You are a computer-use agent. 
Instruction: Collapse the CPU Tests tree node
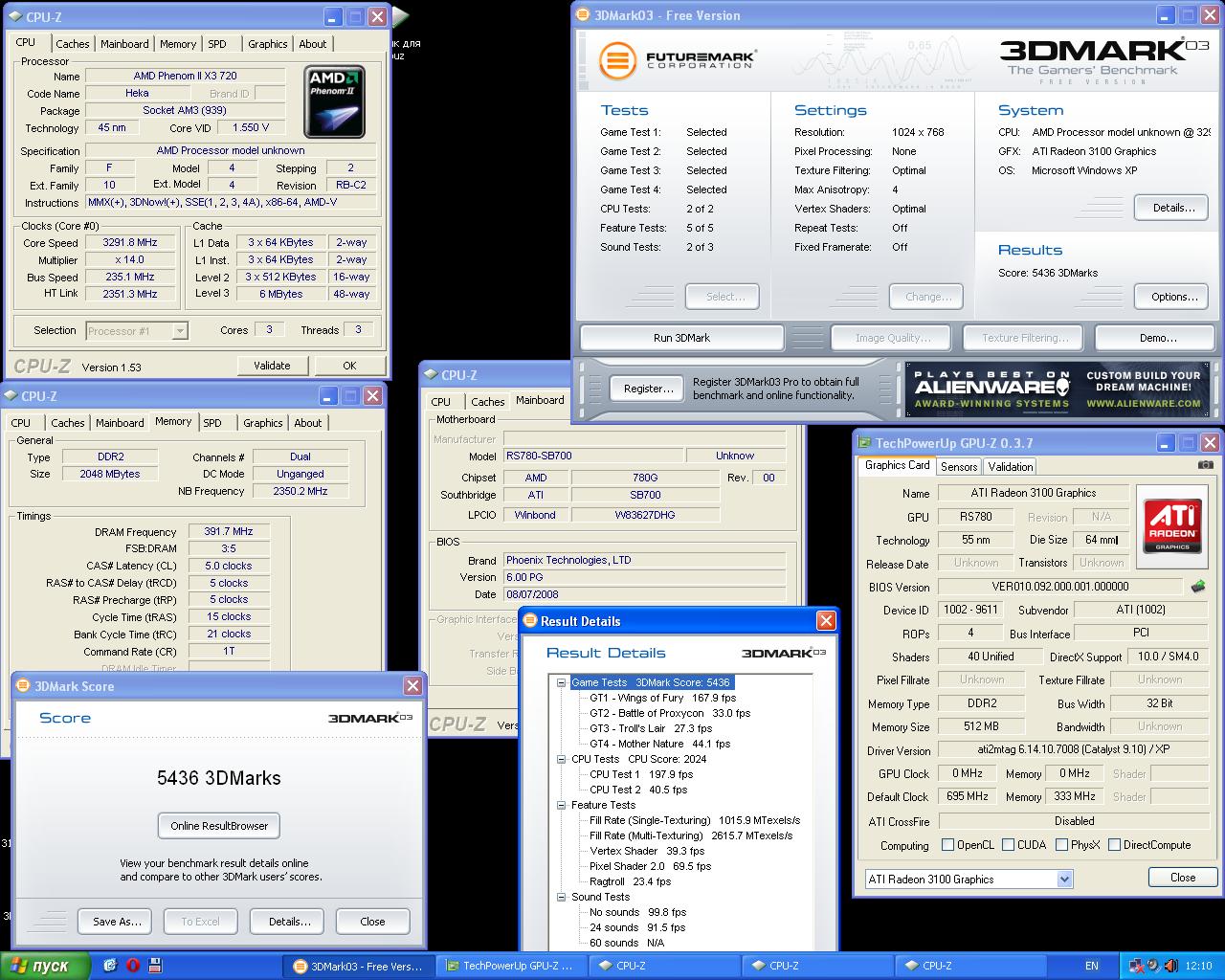click(562, 759)
